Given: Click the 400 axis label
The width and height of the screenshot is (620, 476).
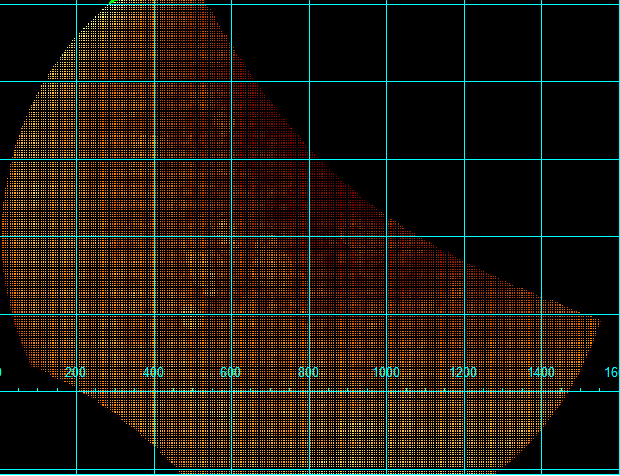Looking at the screenshot, I should pos(152,372).
